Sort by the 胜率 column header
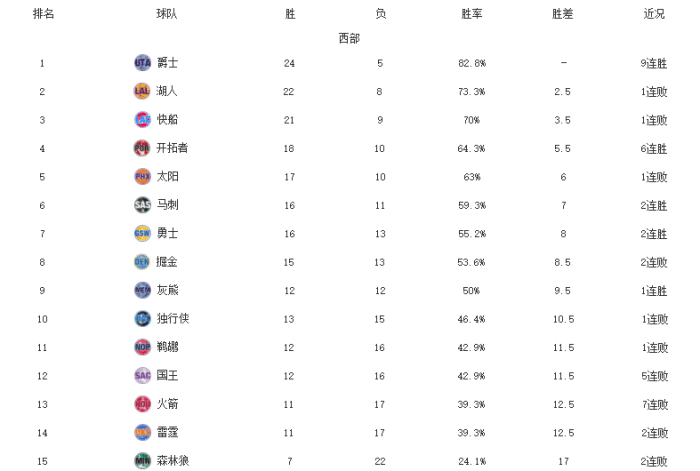 click(x=472, y=14)
